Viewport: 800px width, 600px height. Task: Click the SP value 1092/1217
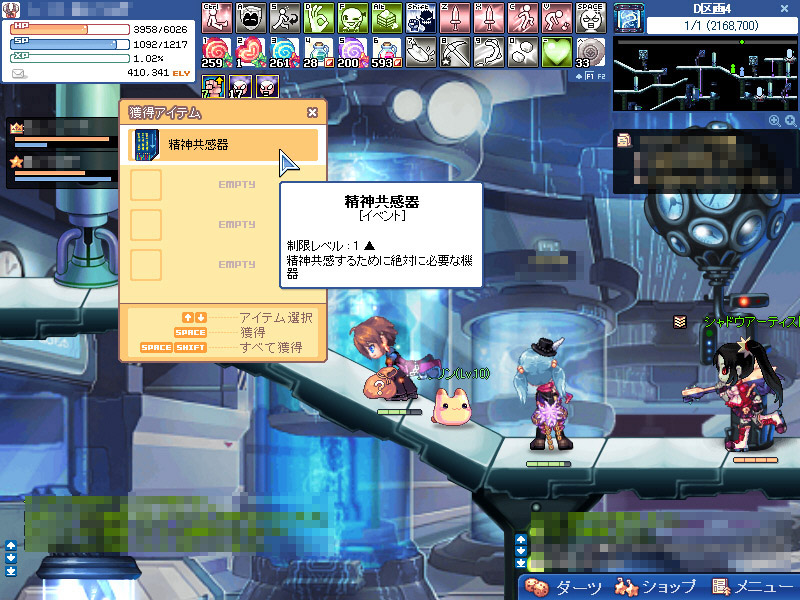(x=160, y=44)
